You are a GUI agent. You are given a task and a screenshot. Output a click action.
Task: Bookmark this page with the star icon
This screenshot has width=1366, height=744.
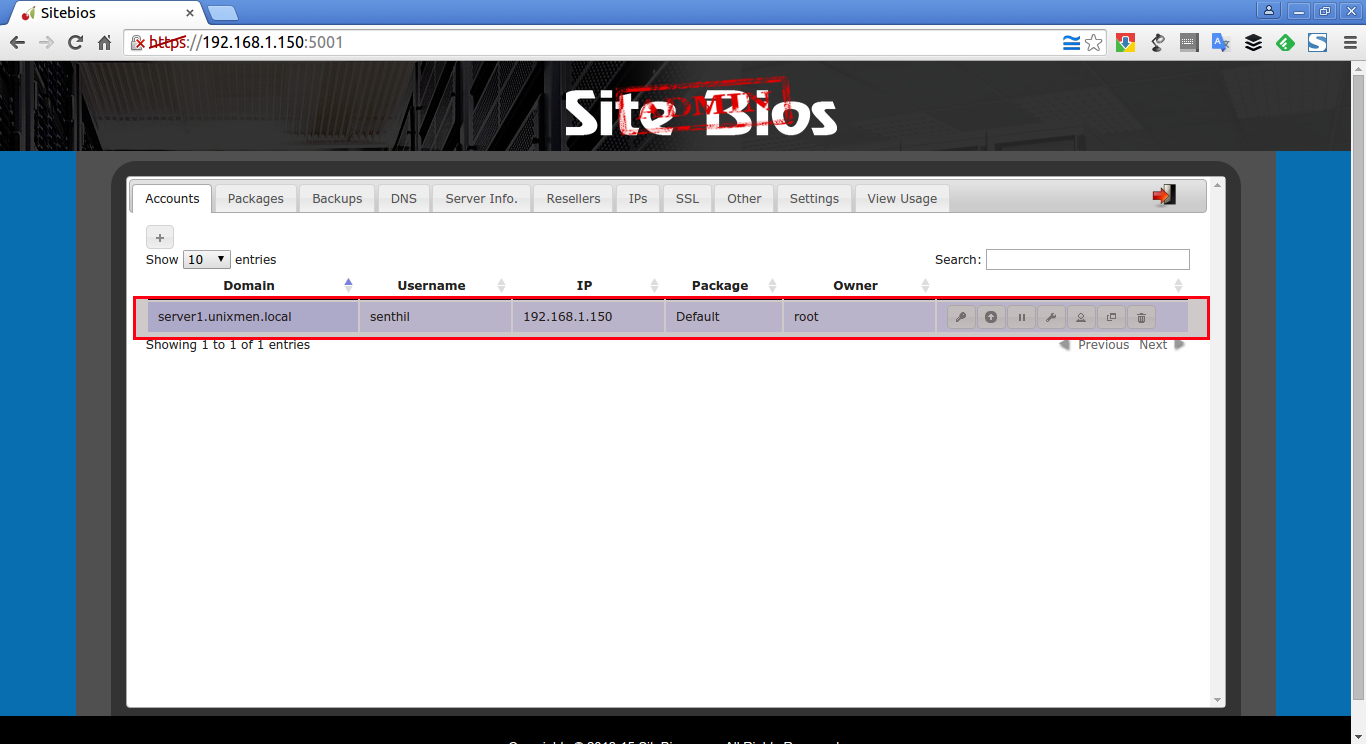click(x=1094, y=43)
